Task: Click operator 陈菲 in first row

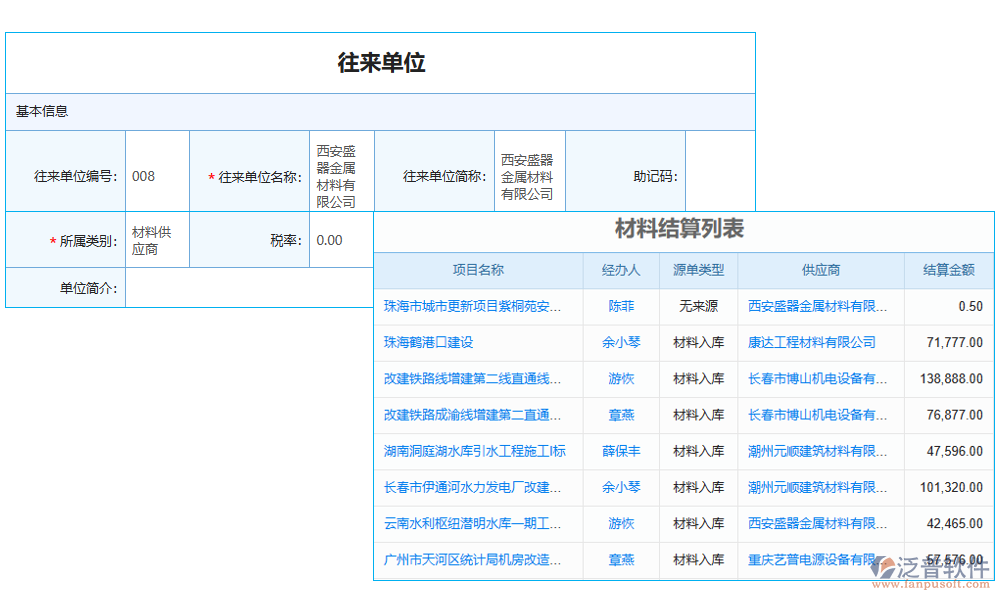Action: click(621, 307)
